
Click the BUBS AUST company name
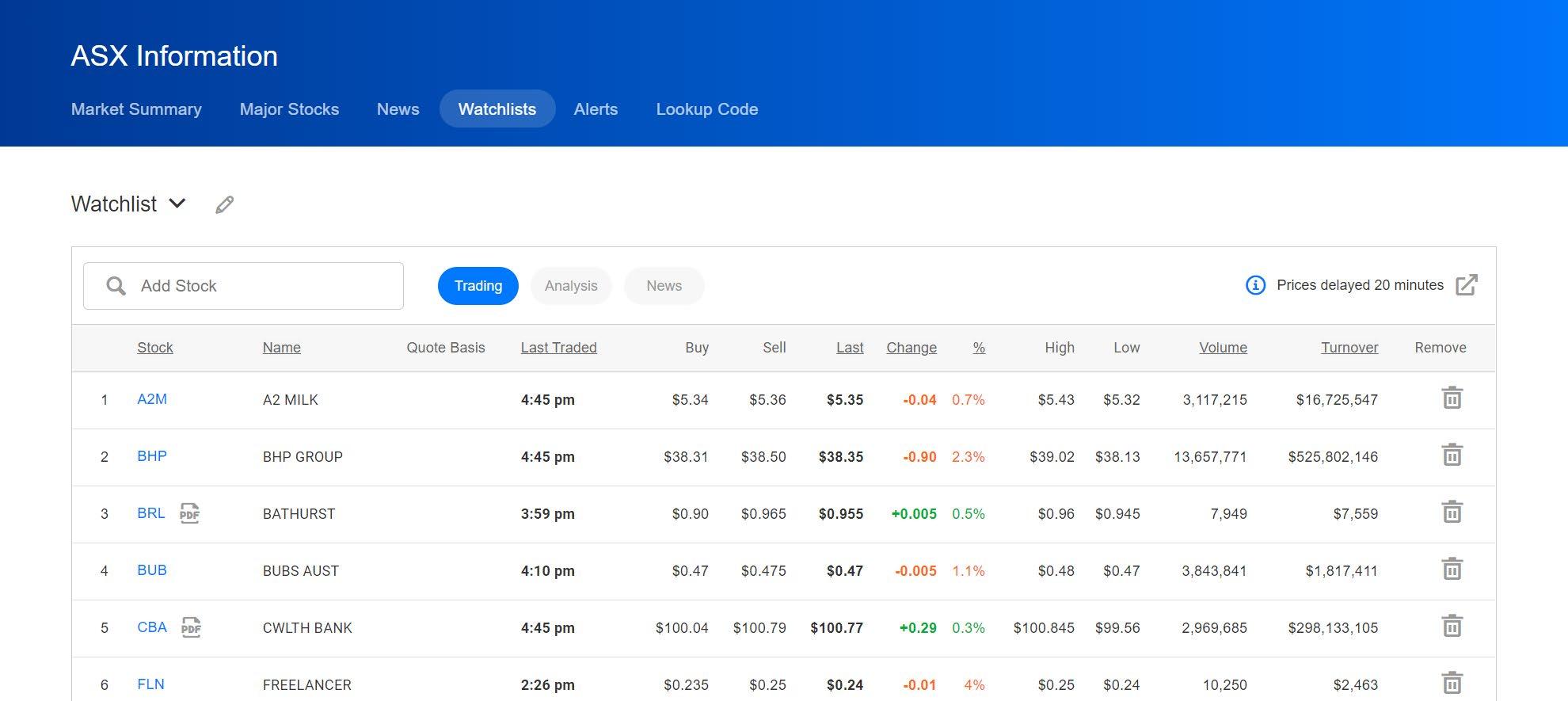[x=301, y=571]
